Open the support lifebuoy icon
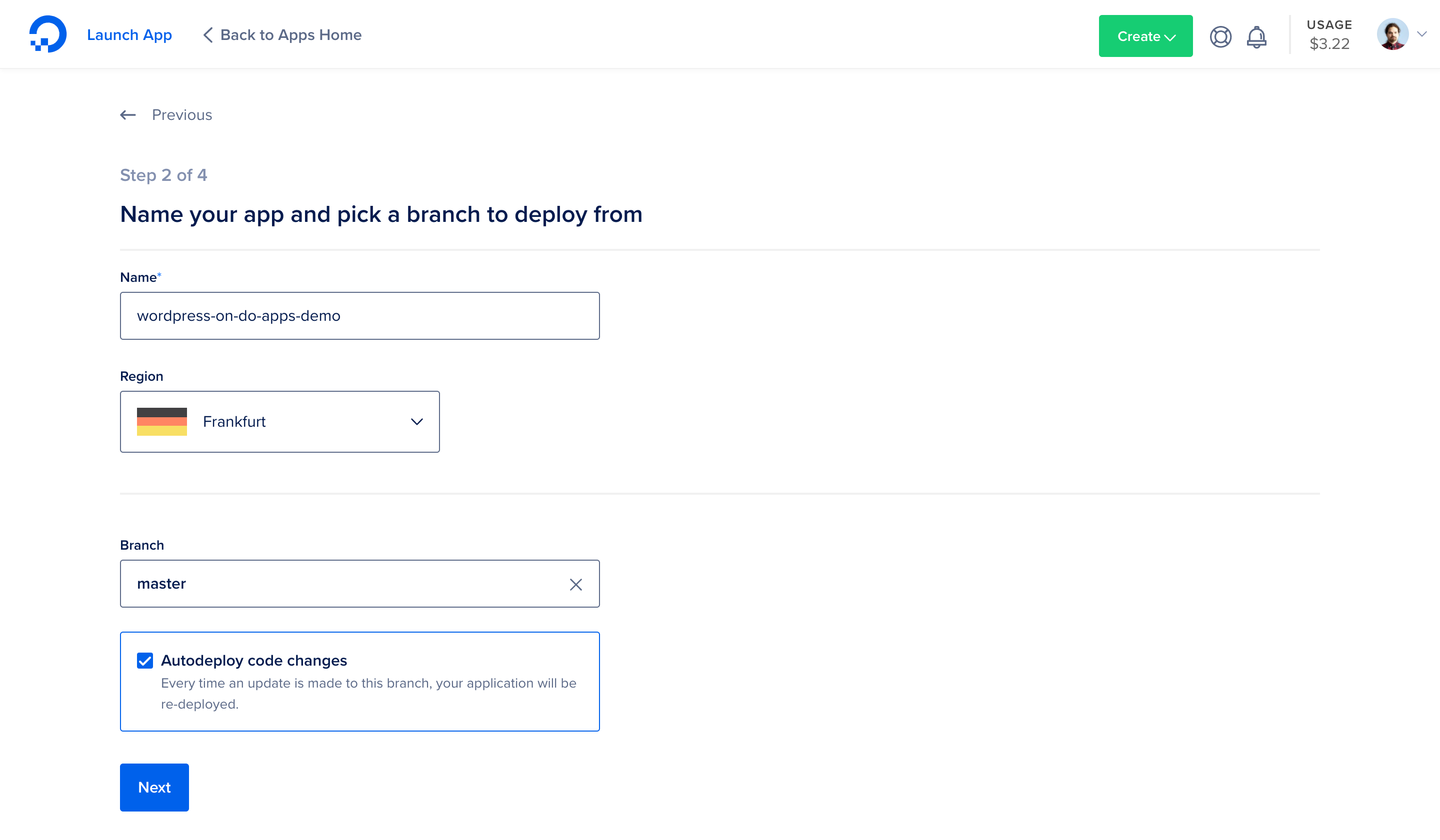Screen dimensions: 1440x840 pos(1220,36)
